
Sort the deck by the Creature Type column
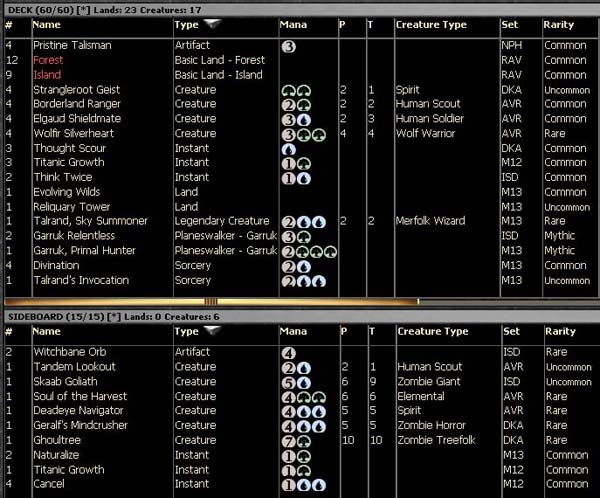pyautogui.click(x=431, y=24)
